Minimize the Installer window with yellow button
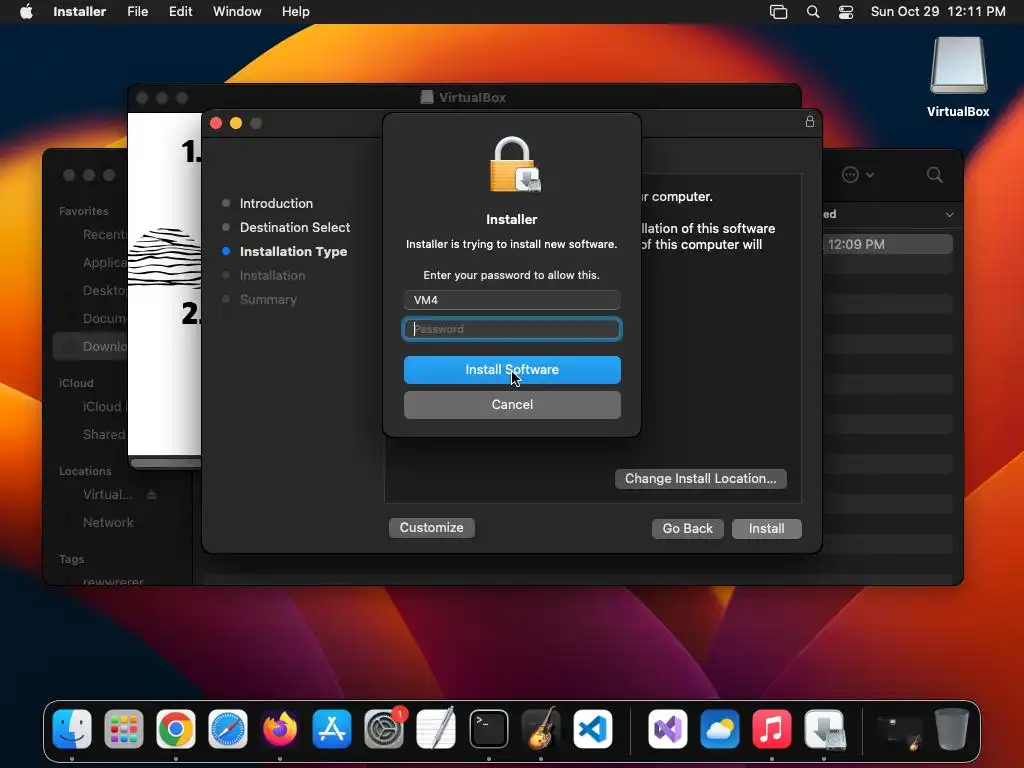The width and height of the screenshot is (1024, 768). [x=236, y=123]
